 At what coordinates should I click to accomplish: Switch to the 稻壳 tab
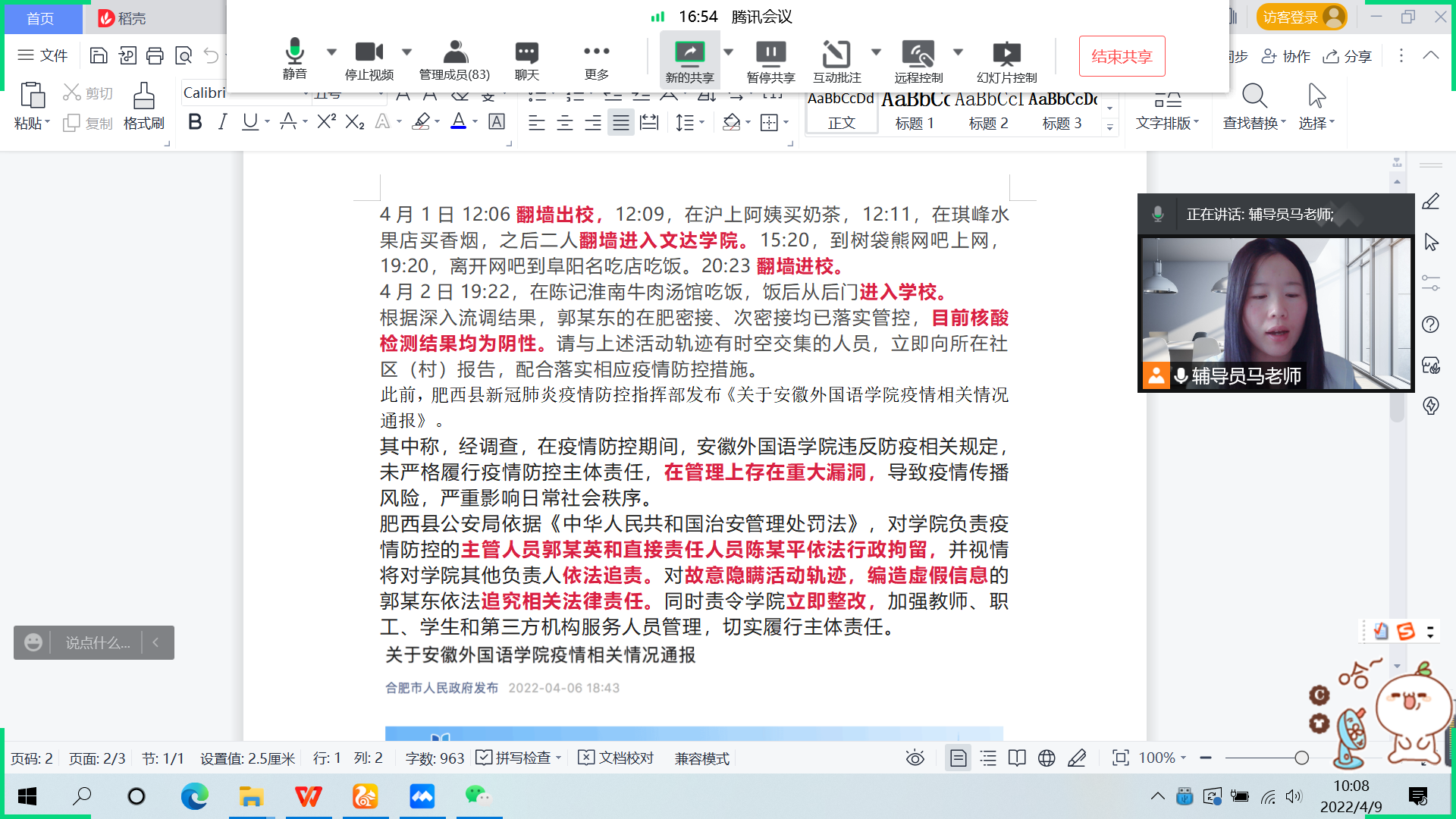point(121,18)
